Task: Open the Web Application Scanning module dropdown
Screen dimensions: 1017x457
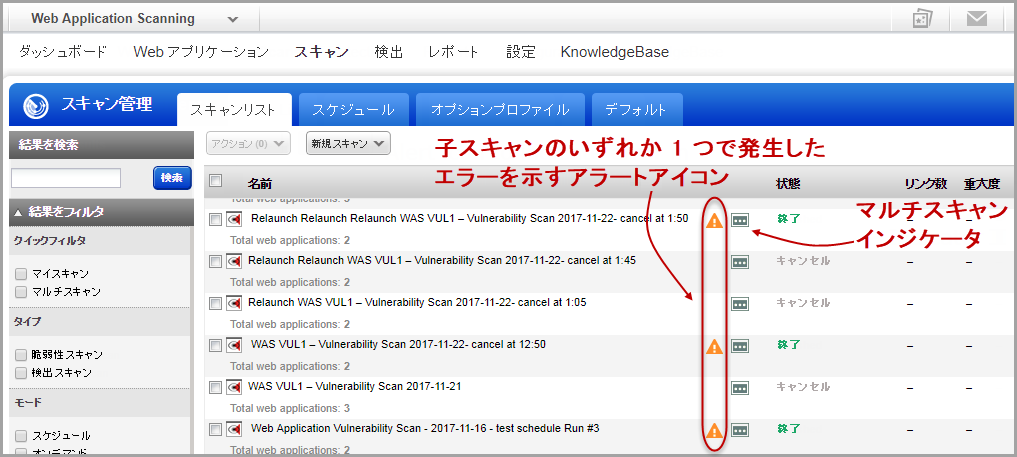Action: coord(232,19)
